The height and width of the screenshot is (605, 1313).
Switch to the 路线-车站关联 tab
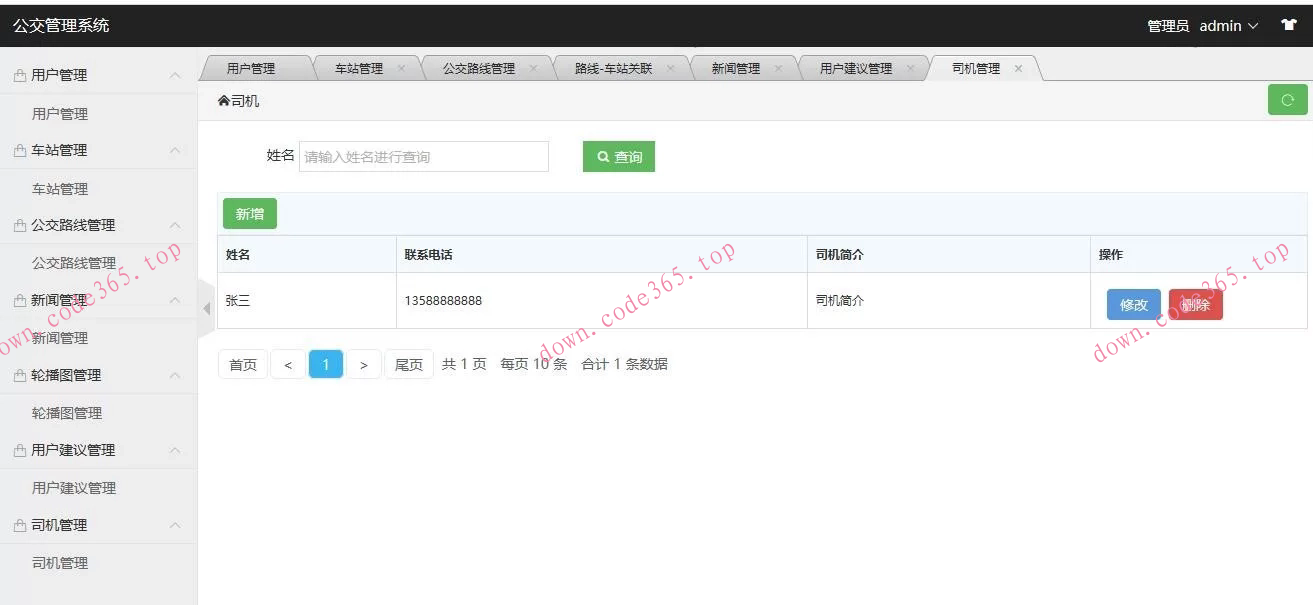(x=614, y=67)
